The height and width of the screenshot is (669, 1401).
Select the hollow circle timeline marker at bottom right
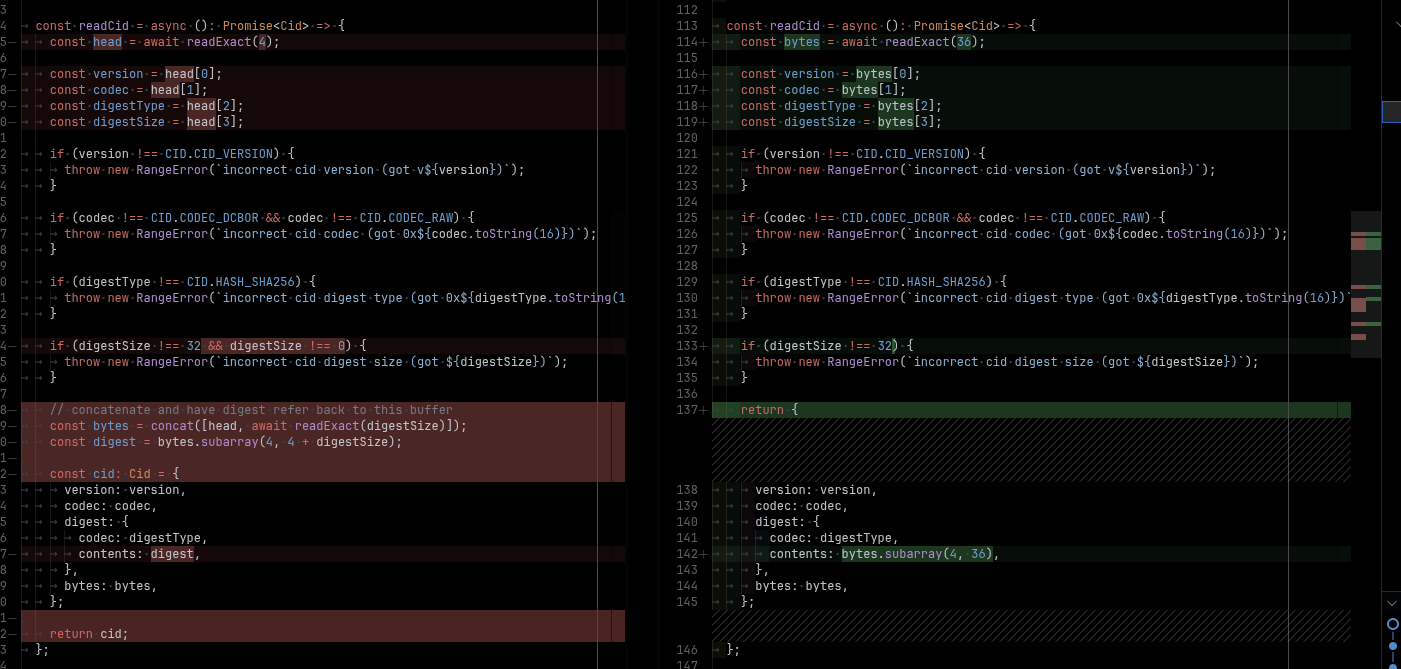[1392, 624]
